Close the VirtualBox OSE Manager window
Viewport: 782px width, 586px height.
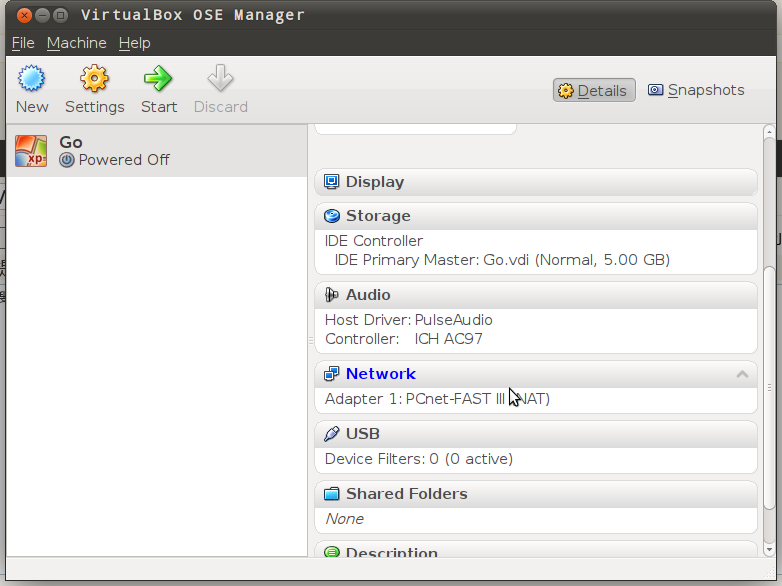point(24,15)
